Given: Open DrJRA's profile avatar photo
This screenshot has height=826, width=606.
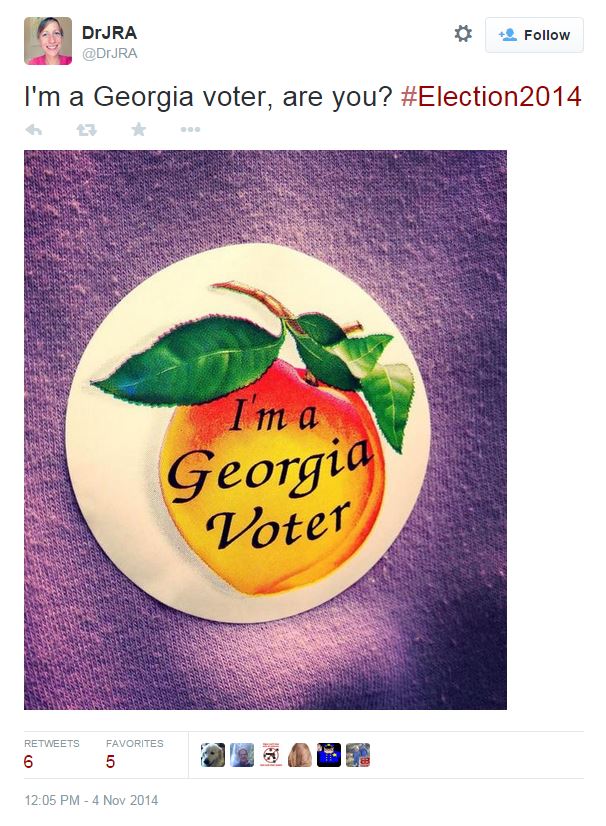Looking at the screenshot, I should [x=48, y=41].
